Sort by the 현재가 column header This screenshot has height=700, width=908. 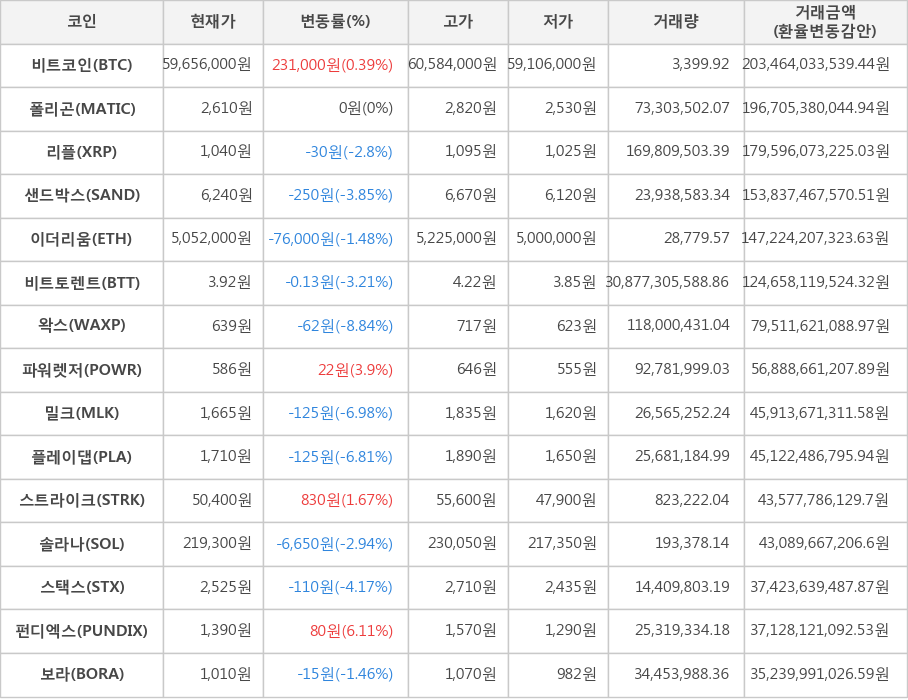213,22
